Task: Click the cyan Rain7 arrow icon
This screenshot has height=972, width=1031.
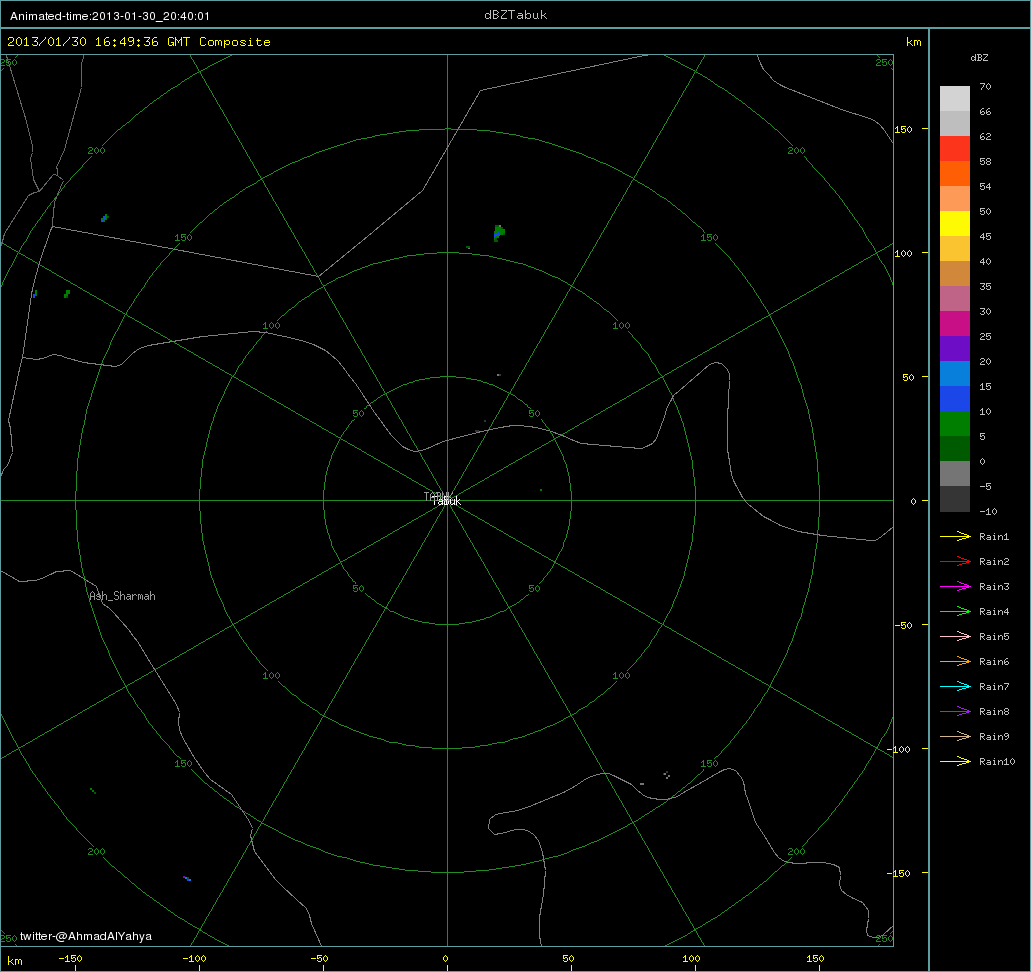Action: [955, 687]
